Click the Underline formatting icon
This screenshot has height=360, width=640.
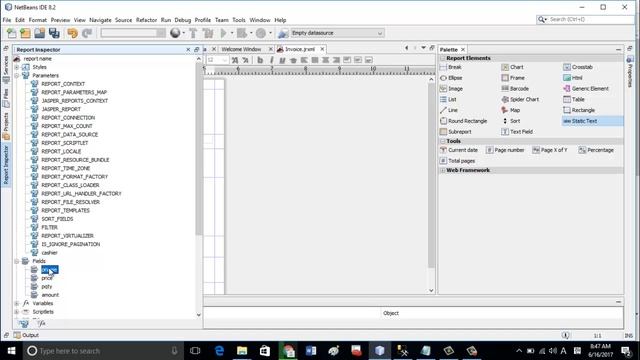point(282,60)
